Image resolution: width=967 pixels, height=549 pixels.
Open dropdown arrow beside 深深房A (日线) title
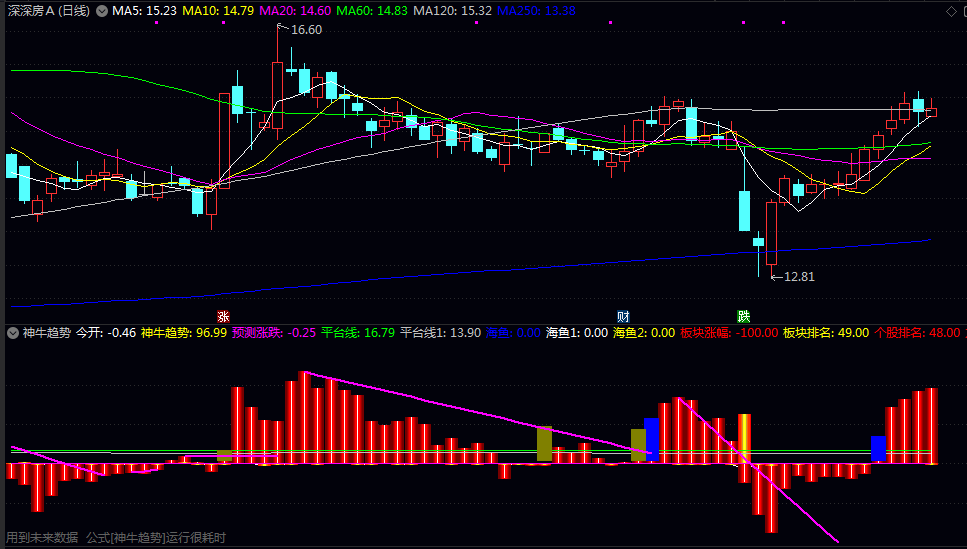pyautogui.click(x=102, y=11)
